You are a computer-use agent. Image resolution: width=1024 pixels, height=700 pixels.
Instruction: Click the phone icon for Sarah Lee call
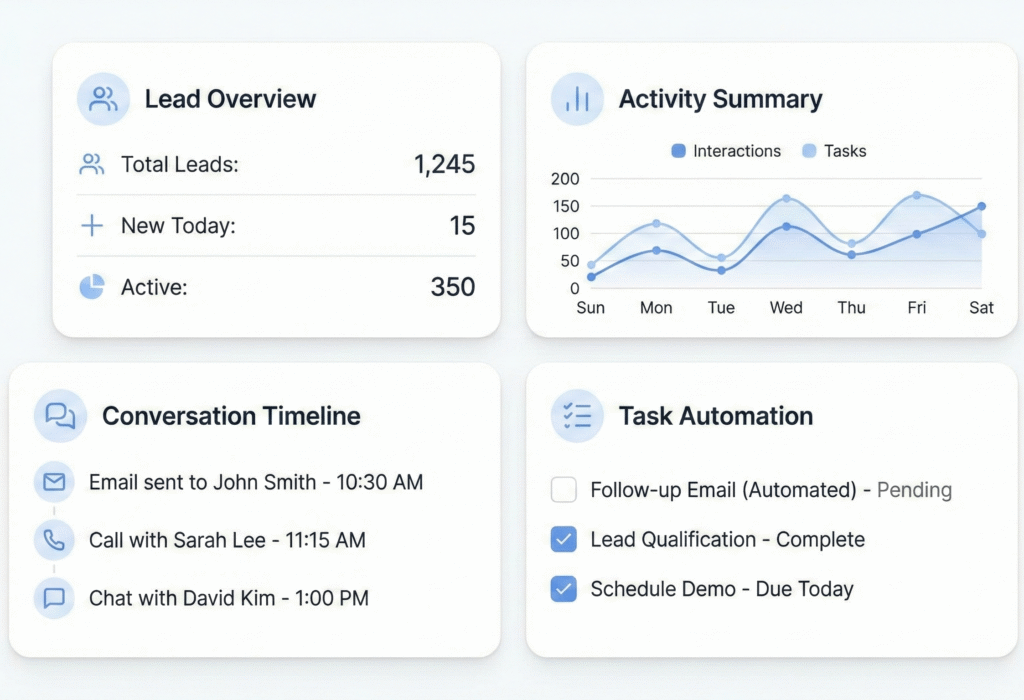click(54, 540)
